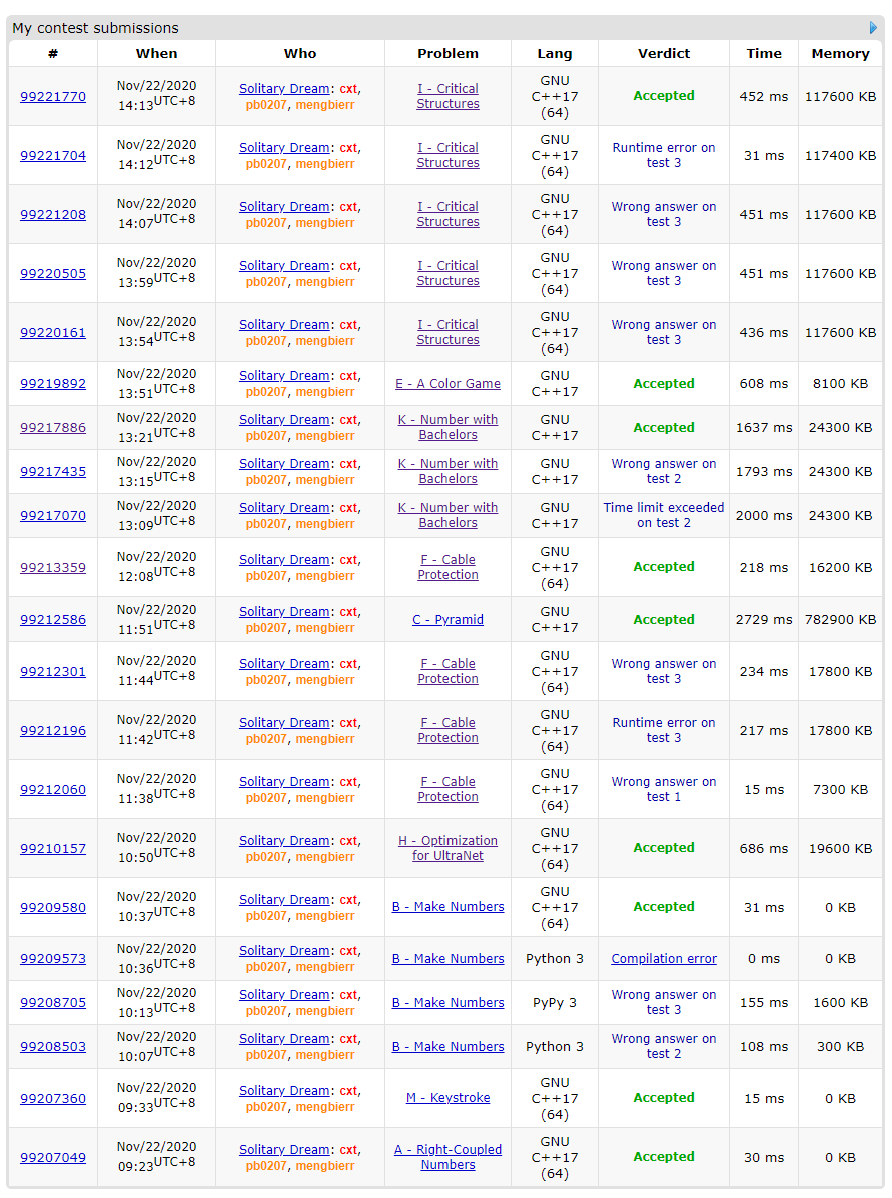Open submission 99209573
Image resolution: width=892 pixels, height=1198 pixels.
click(x=53, y=959)
